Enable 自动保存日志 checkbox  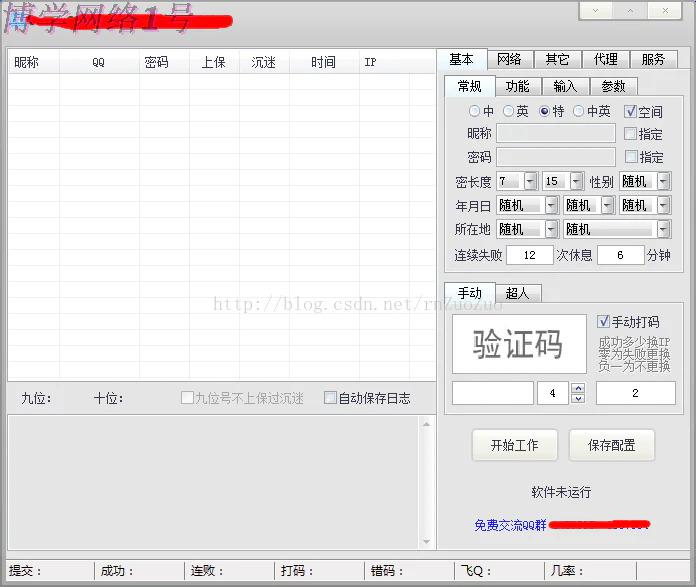click(x=331, y=398)
